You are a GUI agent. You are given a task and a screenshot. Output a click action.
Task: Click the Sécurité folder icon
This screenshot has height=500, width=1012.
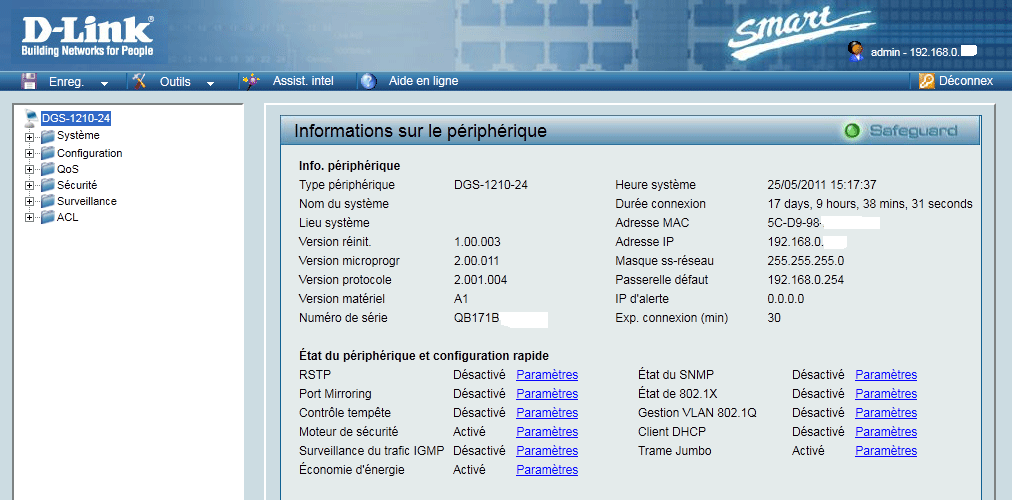coord(48,185)
